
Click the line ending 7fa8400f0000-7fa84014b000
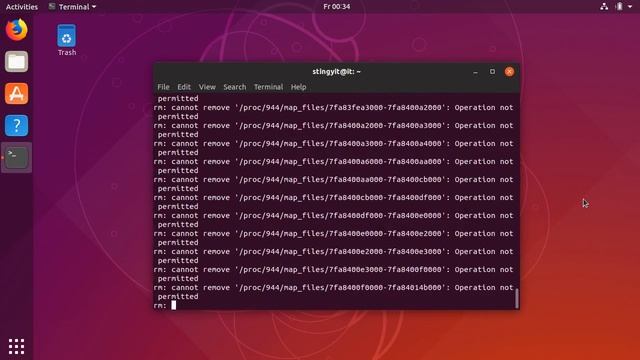[333, 287]
